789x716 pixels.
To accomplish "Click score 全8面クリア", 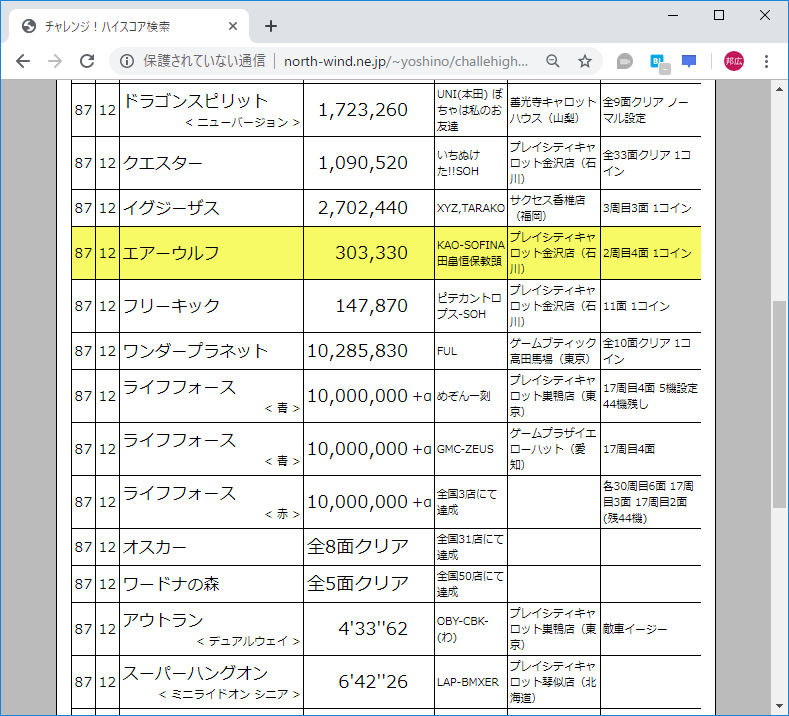I will (x=357, y=546).
